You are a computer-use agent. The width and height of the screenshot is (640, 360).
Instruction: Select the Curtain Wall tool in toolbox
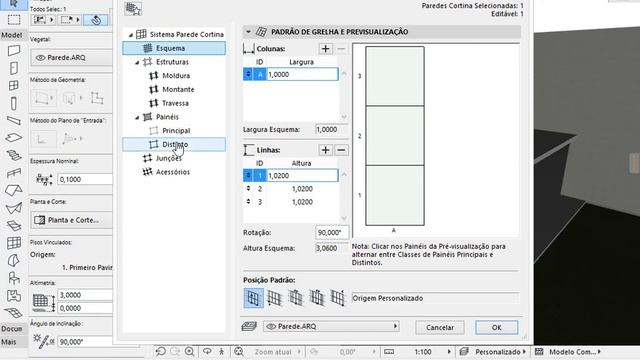point(13,243)
